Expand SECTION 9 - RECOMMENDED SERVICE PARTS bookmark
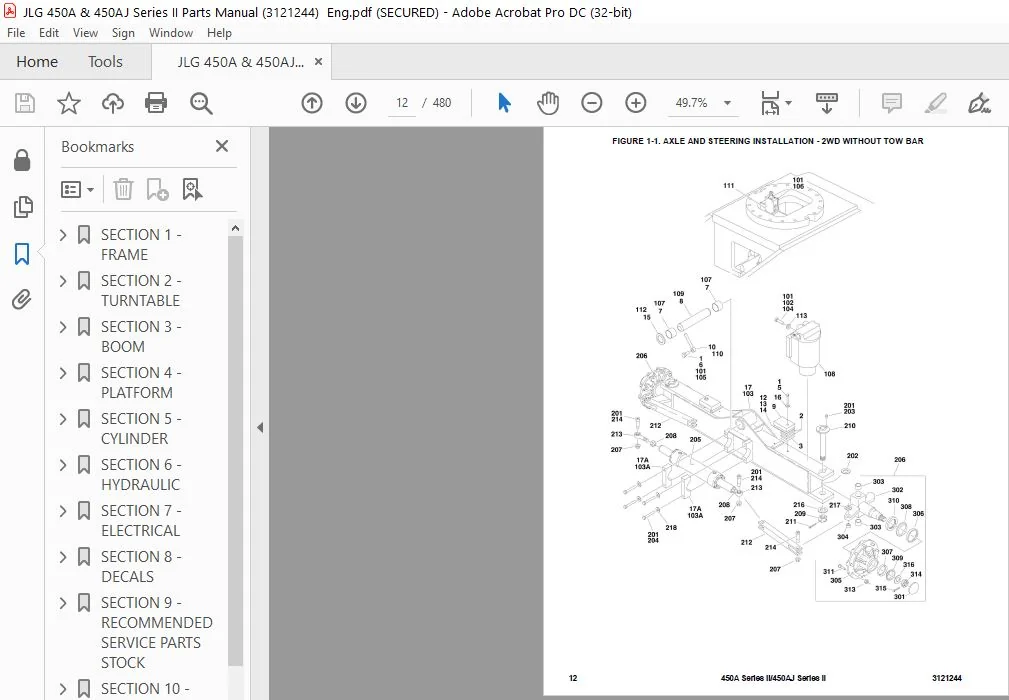 tap(63, 603)
